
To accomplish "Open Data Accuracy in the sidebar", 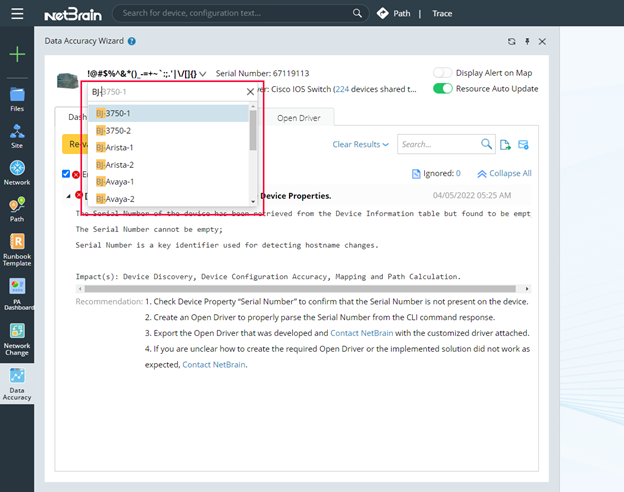I will 17,384.
